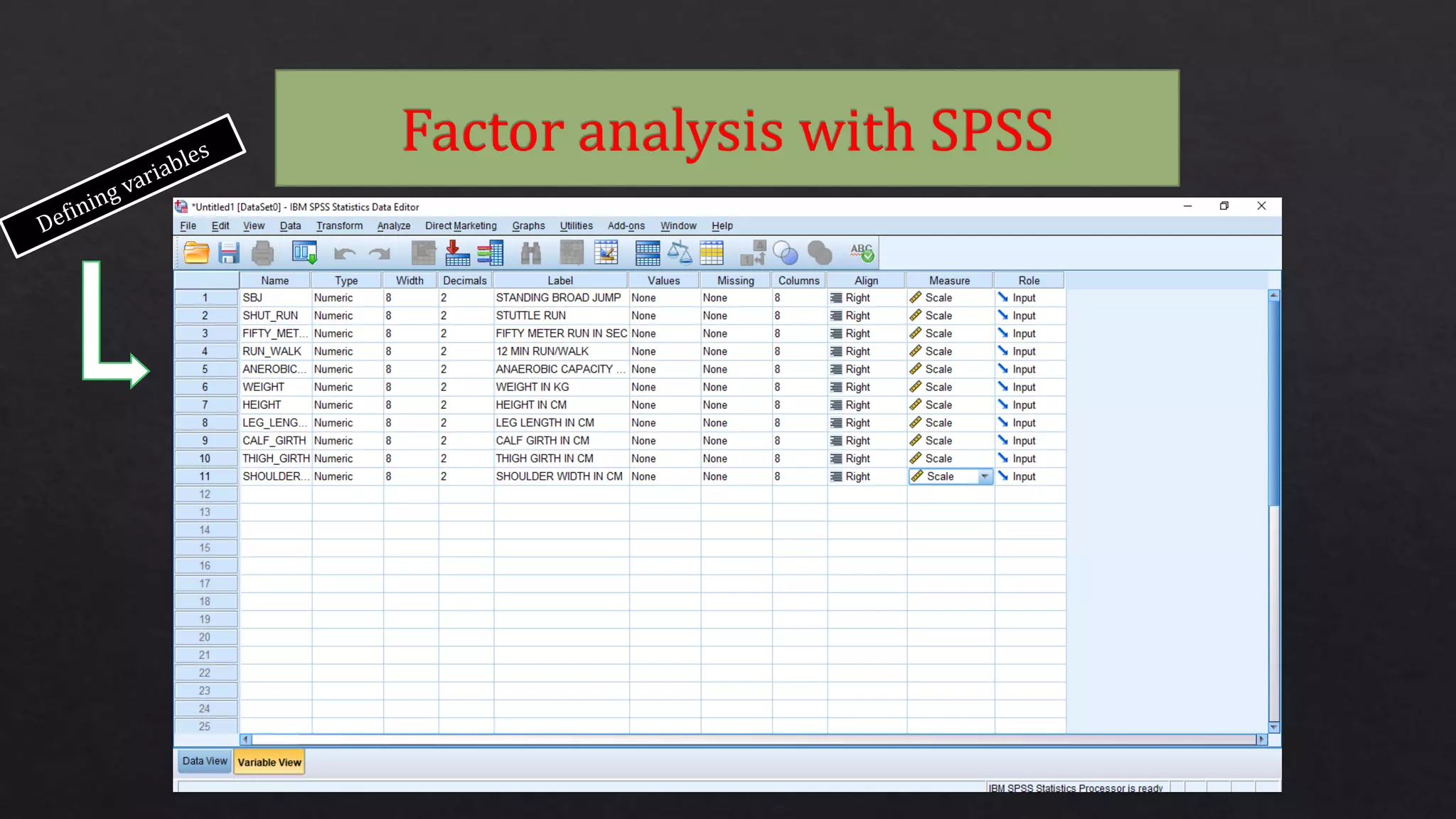Run the Spell Check ABC icon

862,253
